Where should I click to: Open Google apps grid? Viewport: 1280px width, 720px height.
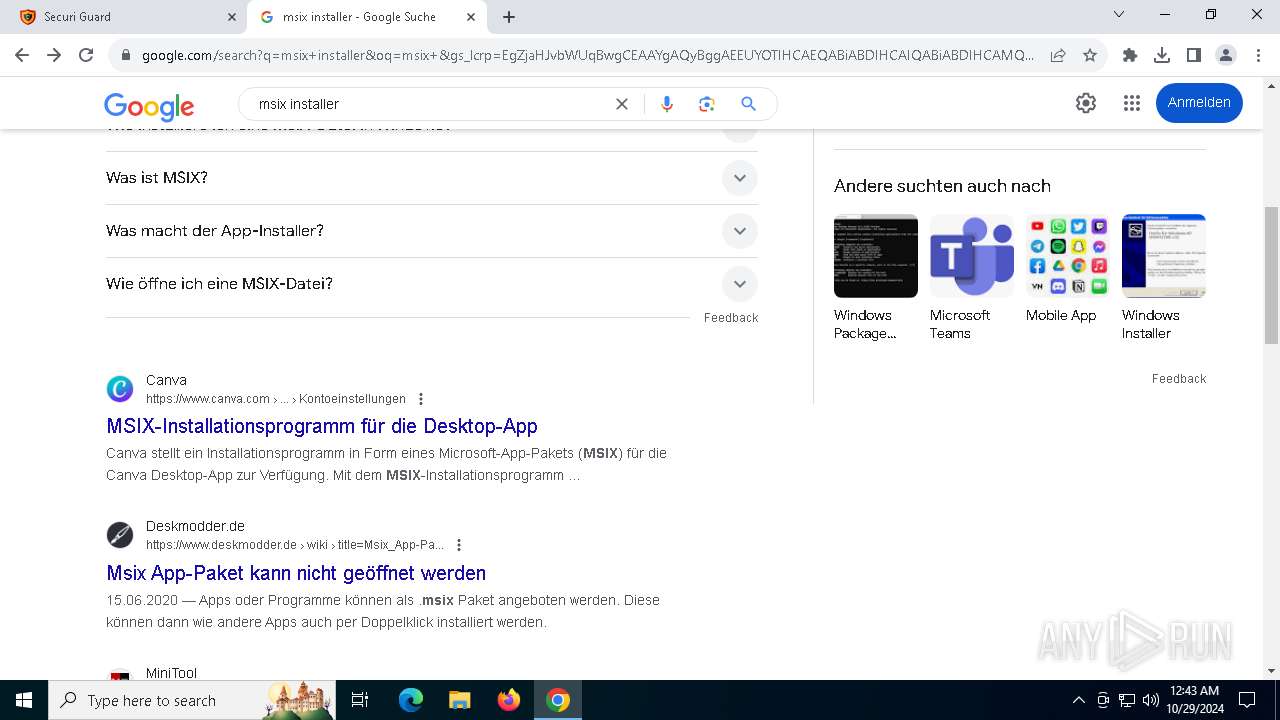coord(1132,103)
